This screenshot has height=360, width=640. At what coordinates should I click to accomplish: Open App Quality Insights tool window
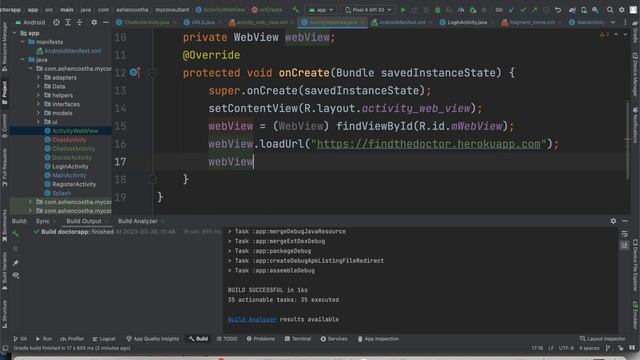(x=153, y=339)
